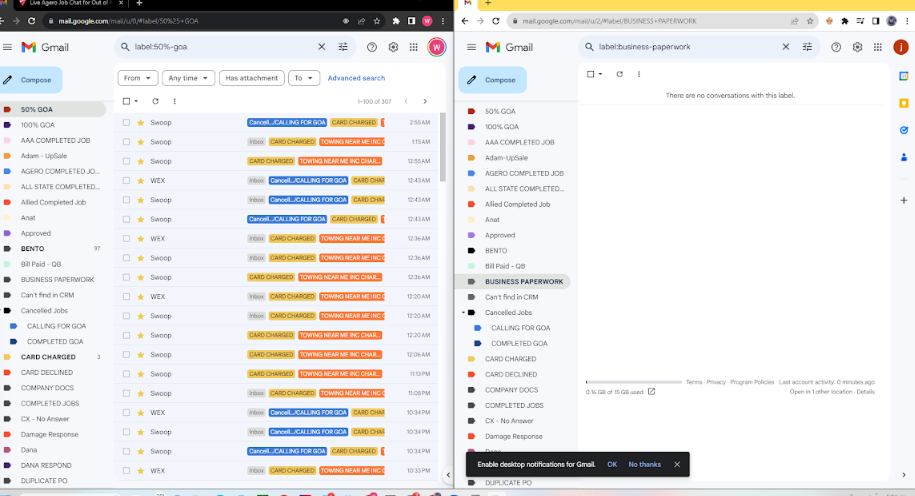This screenshot has height=496, width=915.
Task: Select the first Swoop email checkbox
Action: 126,122
